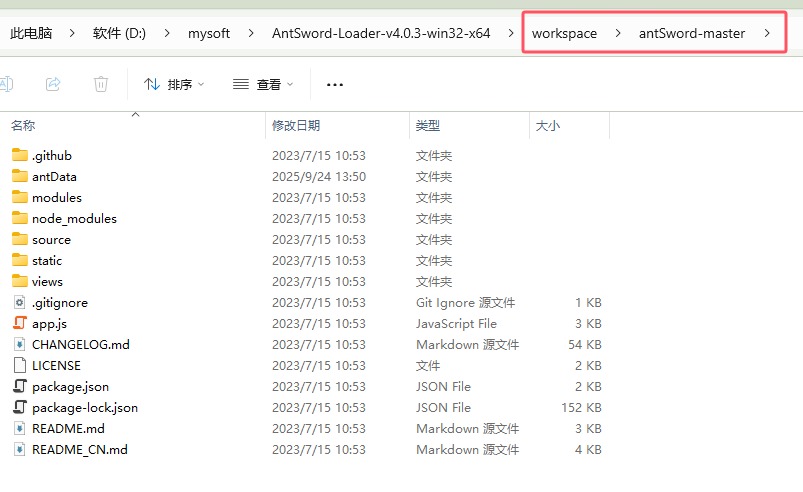The height and width of the screenshot is (492, 803).
Task: Expand chevron after AntSword-Loader breadcrumb
Action: tap(511, 33)
